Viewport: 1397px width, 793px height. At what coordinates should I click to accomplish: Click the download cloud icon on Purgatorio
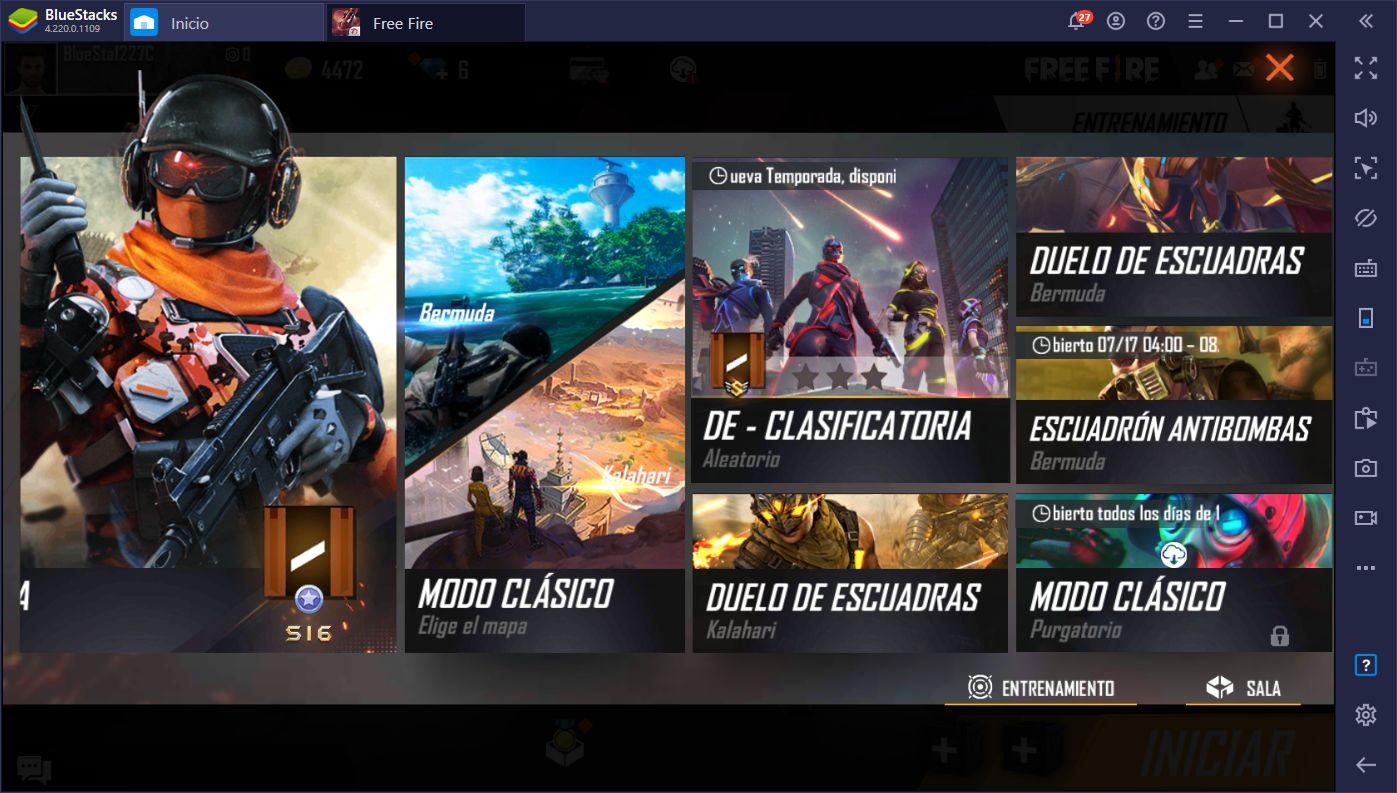[1174, 553]
